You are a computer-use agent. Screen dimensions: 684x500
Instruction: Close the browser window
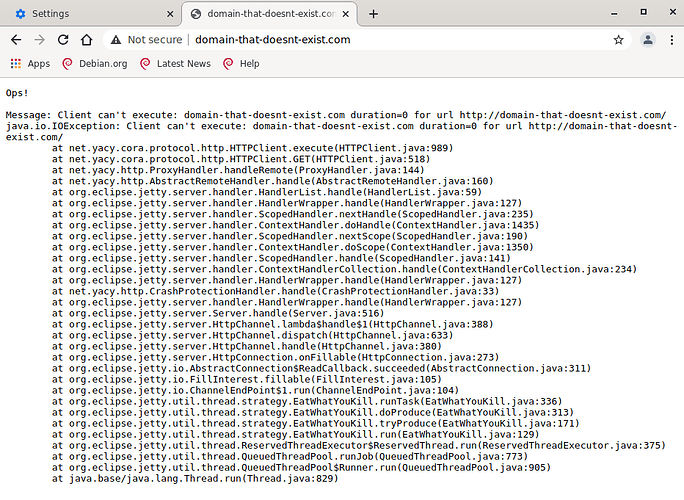[x=673, y=12]
